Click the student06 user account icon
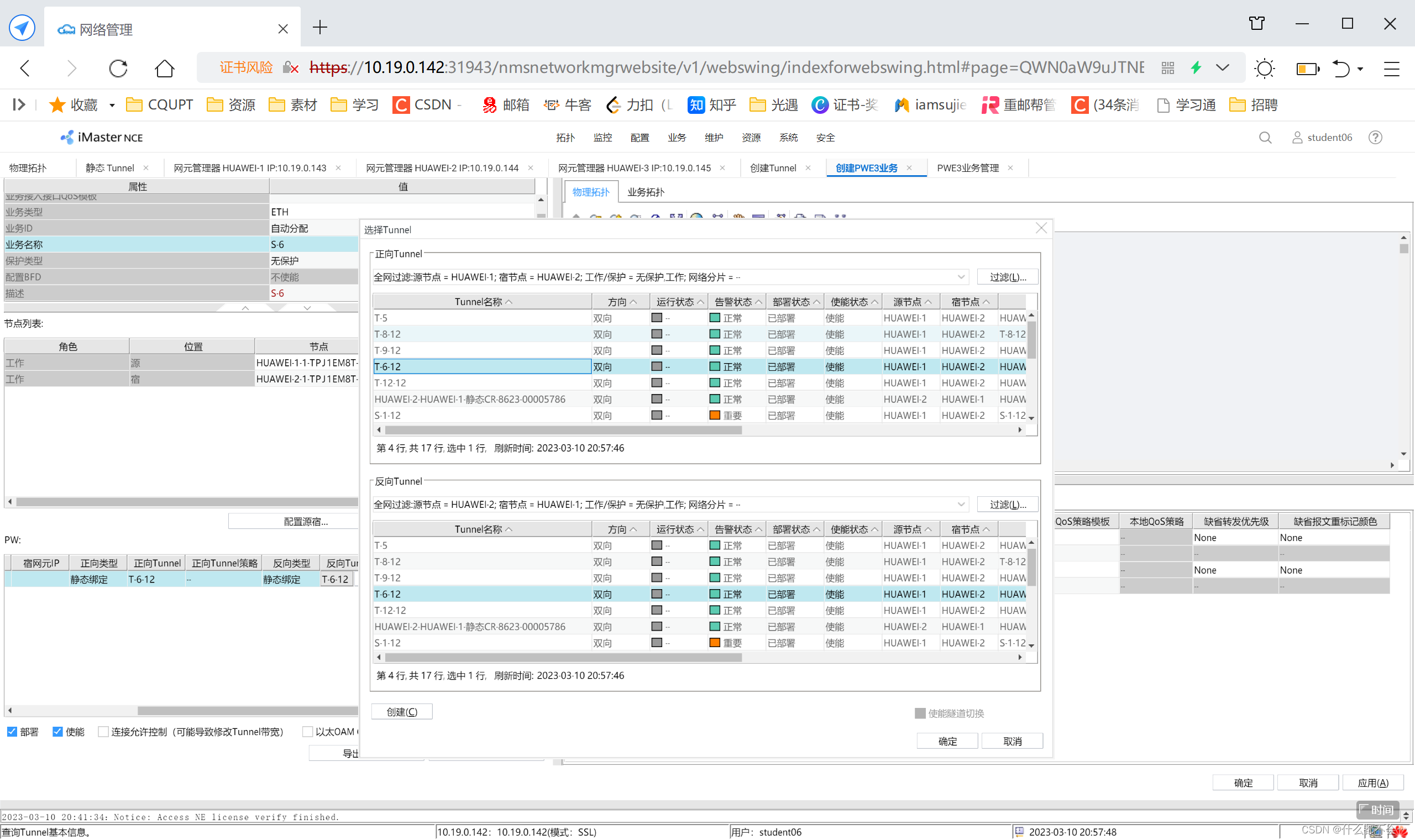This screenshot has height=840, width=1415. pyautogui.click(x=1297, y=138)
